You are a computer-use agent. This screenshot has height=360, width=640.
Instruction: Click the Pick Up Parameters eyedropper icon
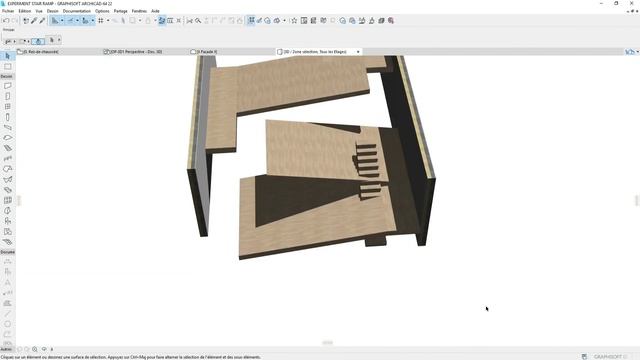pos(34,20)
